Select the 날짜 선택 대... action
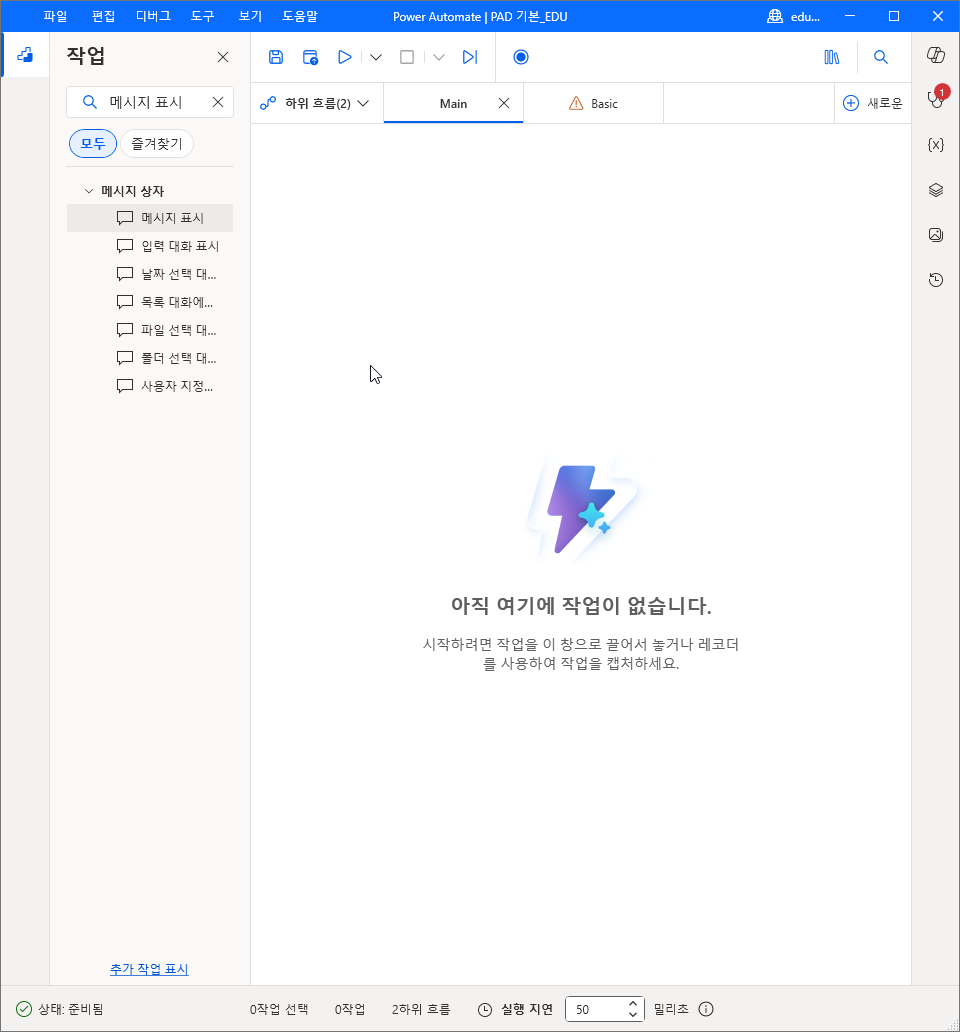960x1032 pixels. coord(150,274)
